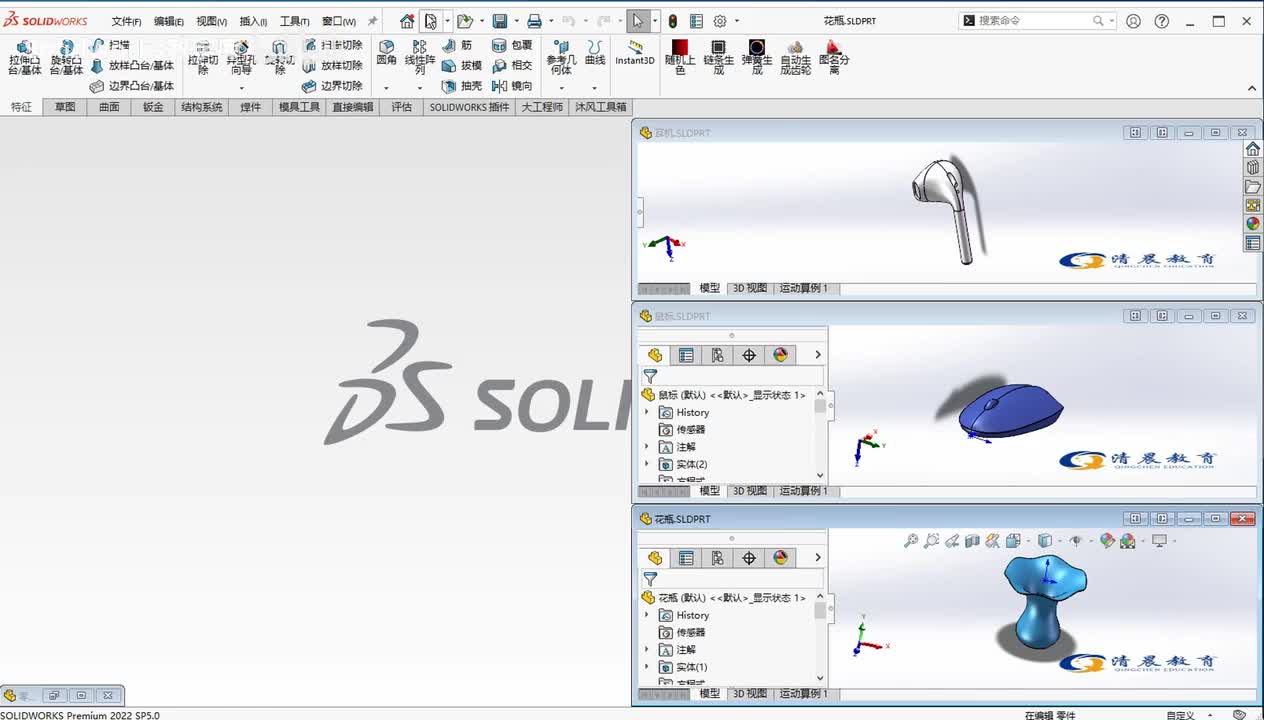The height and width of the screenshot is (720, 1264).
Task: Switch to 运动算例 1 tab in 花瓶 window
Action: pyautogui.click(x=802, y=693)
